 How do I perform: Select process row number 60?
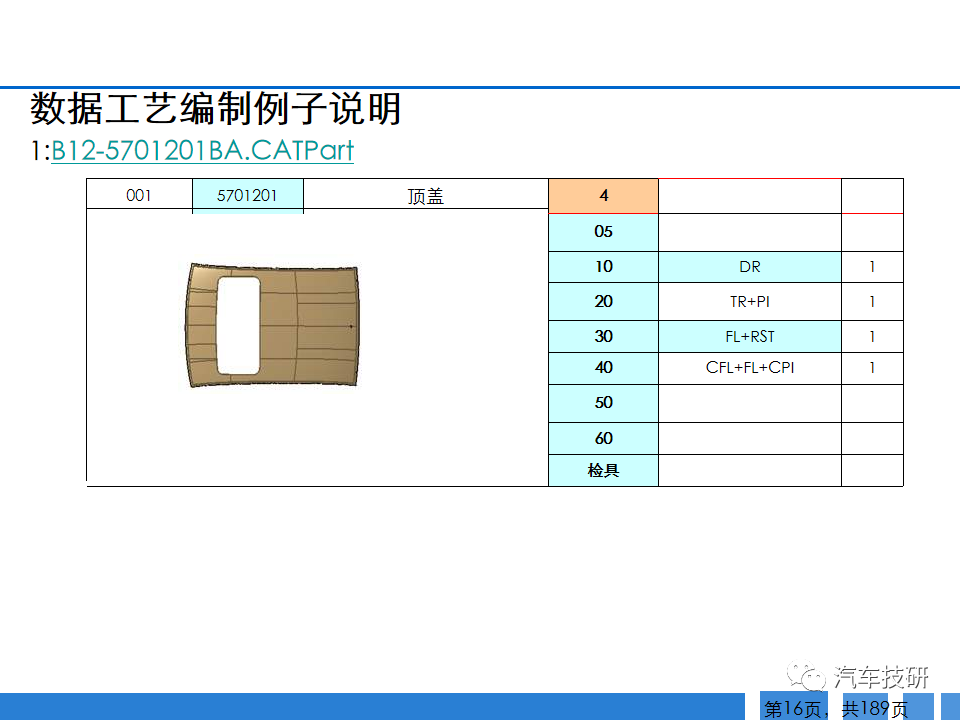(604, 438)
